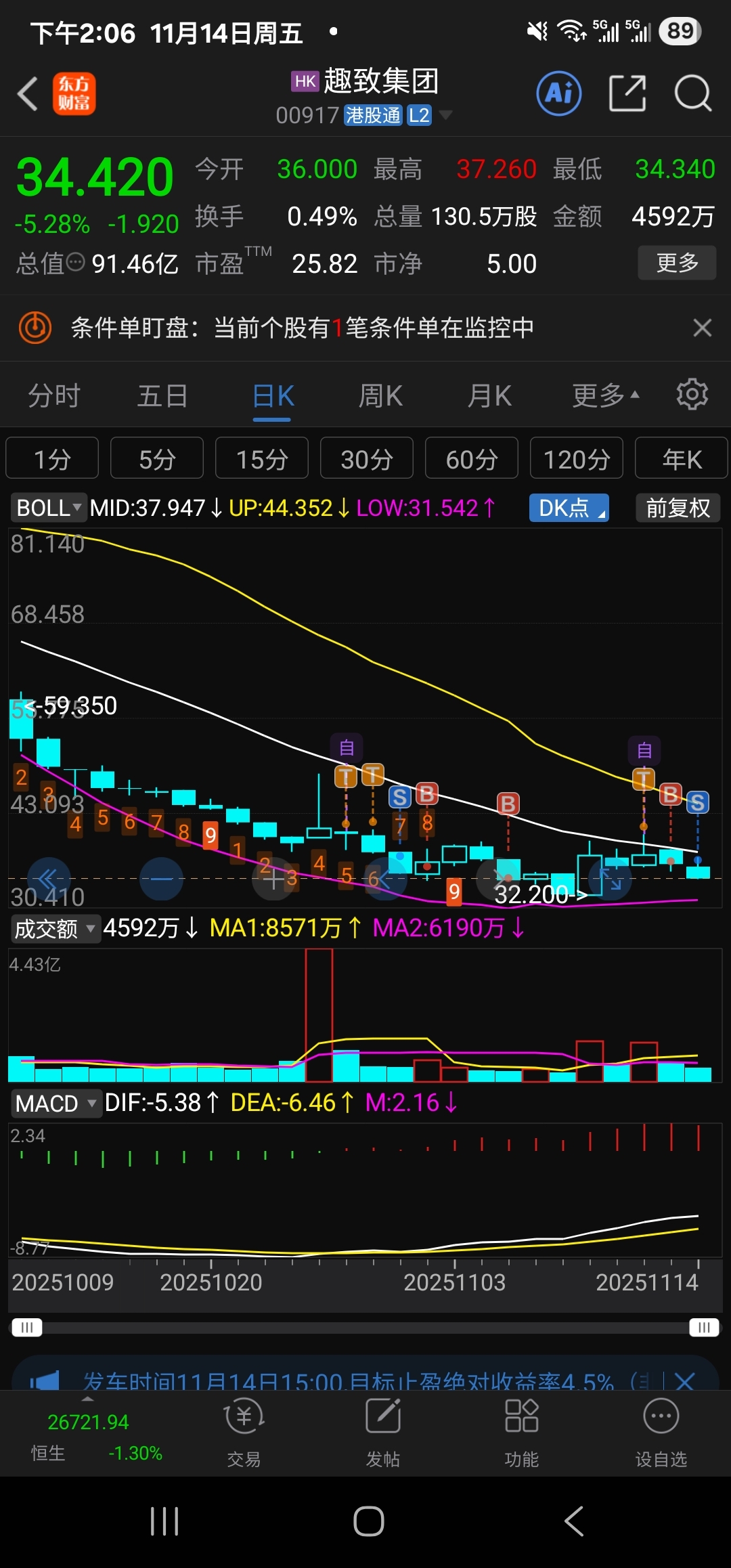Select the 120分 interval
This screenshot has height=1568, width=731.
coord(577,459)
